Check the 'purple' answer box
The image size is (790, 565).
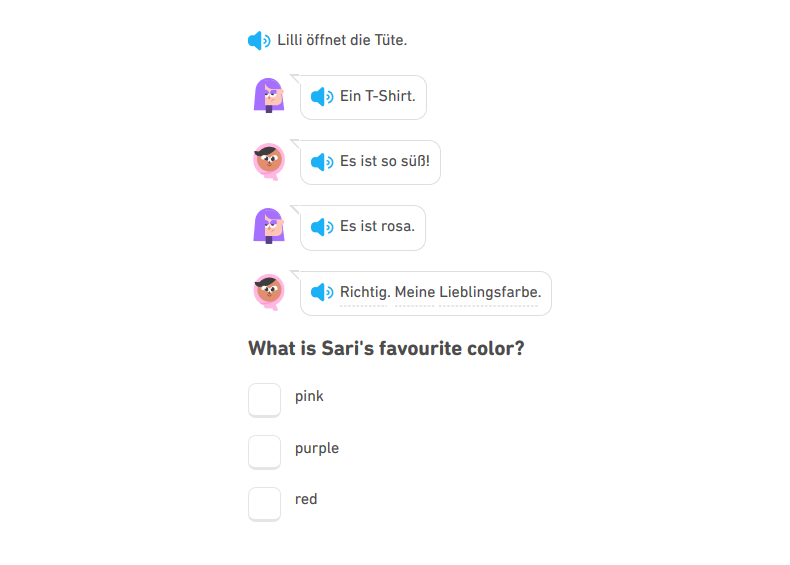tap(265, 452)
